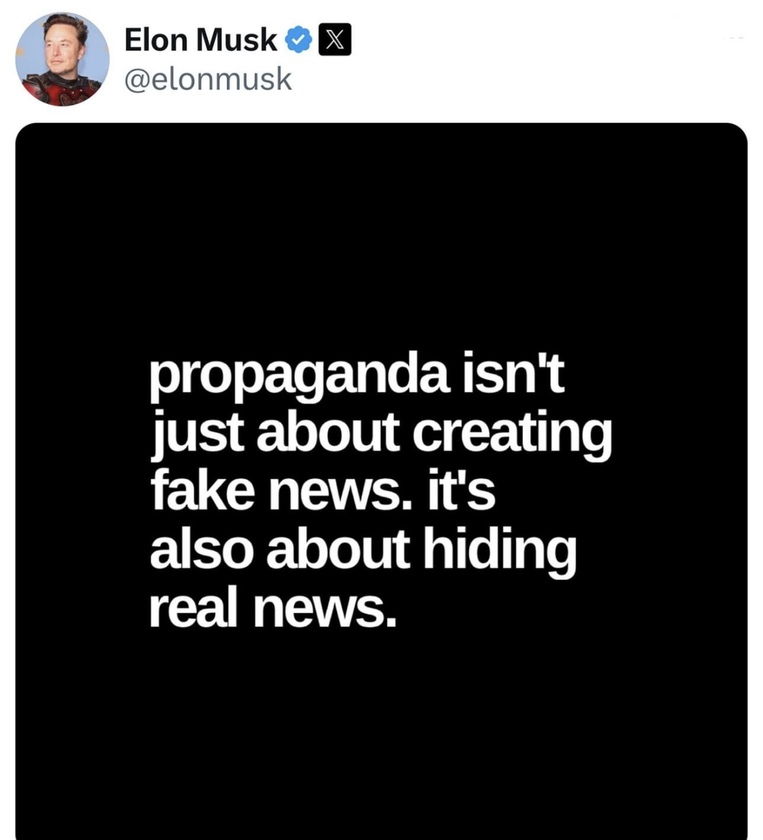Open the faint more options menu at top right
The width and height of the screenshot is (763, 840).
(732, 39)
